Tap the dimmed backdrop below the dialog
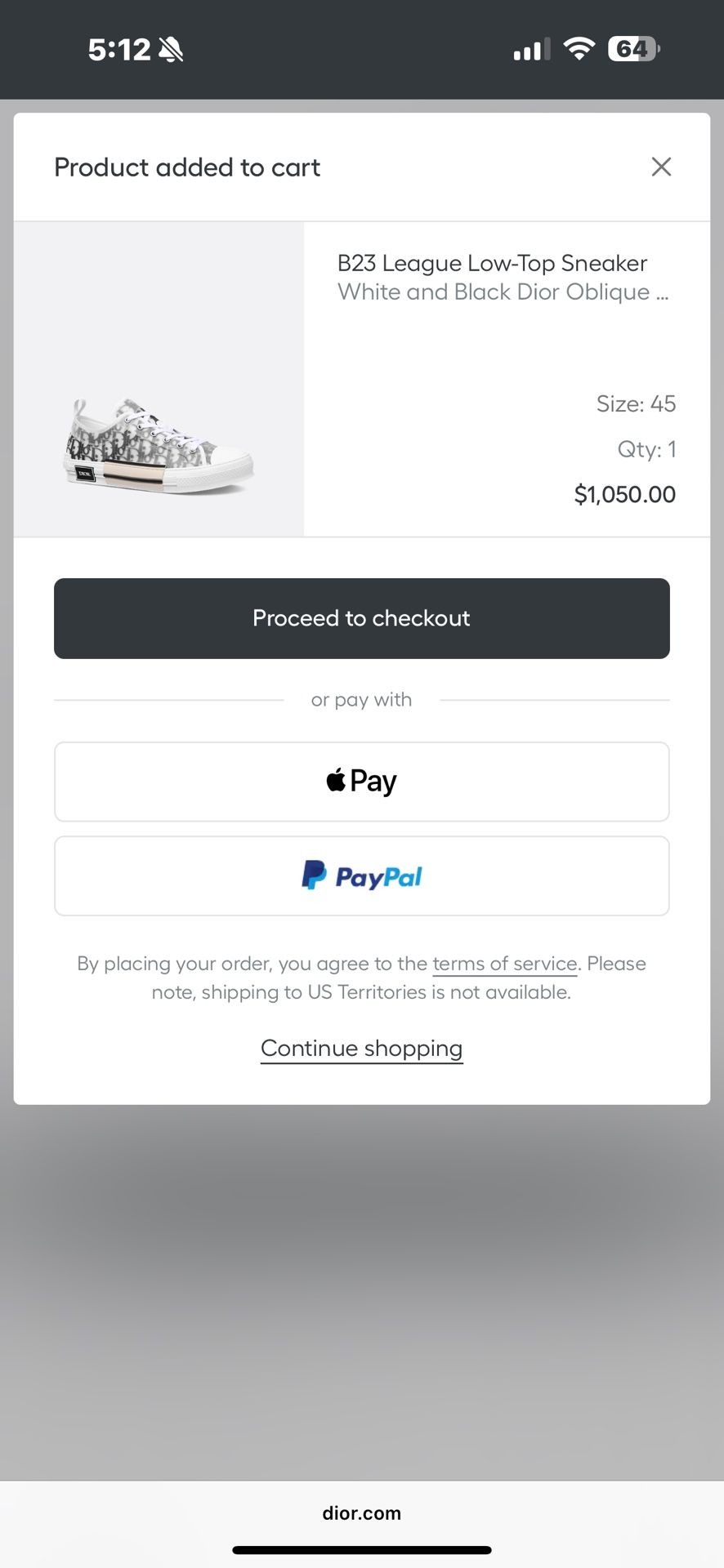The image size is (724, 1568). [361, 1290]
